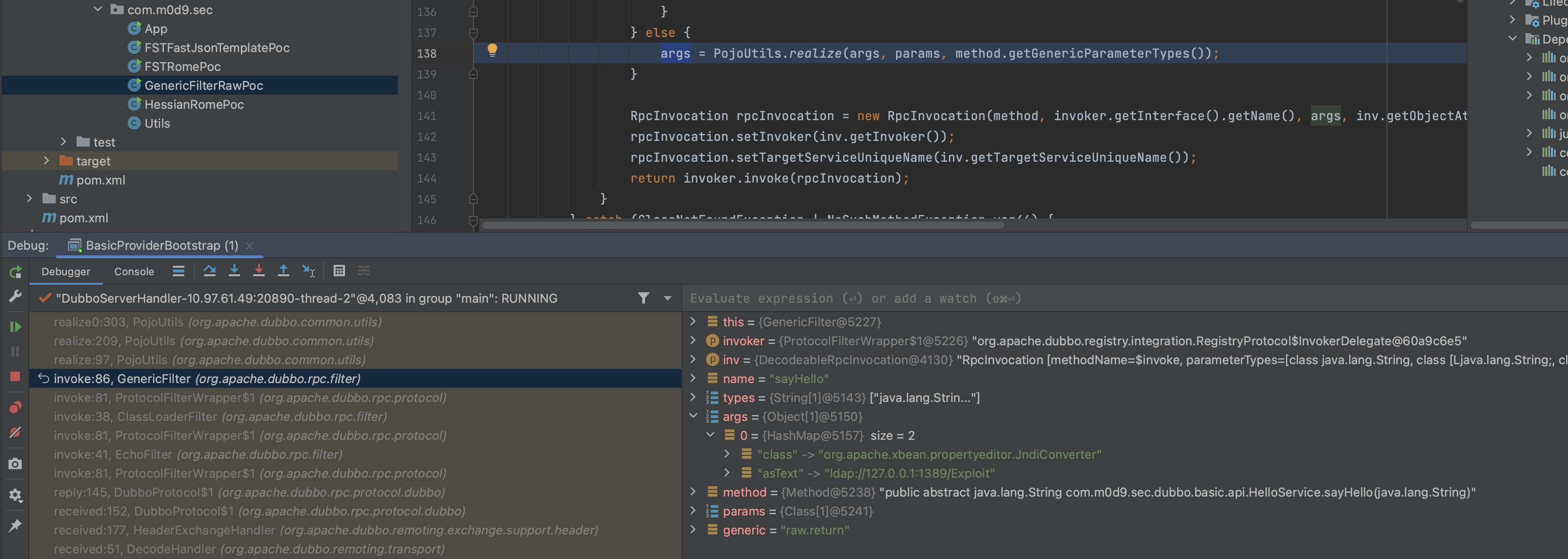
Task: Expand the generic variable node
Action: 693,529
